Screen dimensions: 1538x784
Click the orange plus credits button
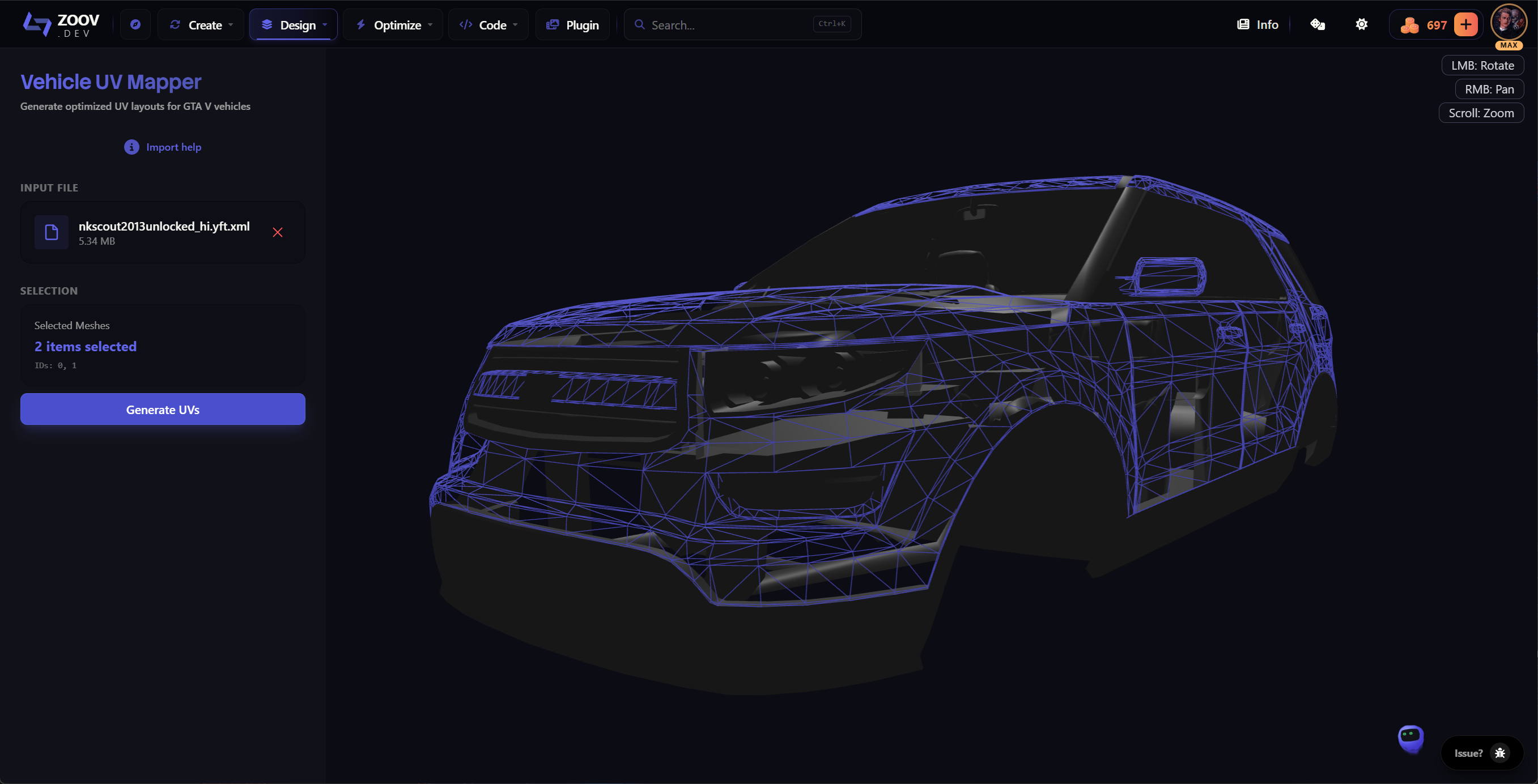[1467, 24]
